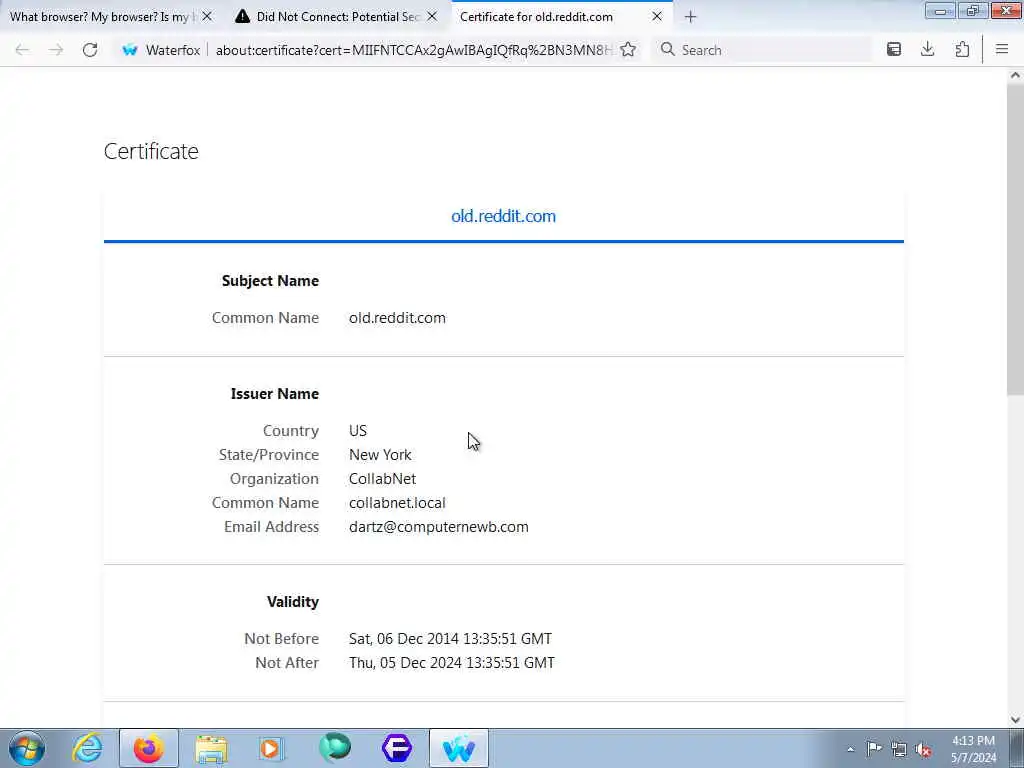Image resolution: width=1024 pixels, height=768 pixels.
Task: Go forward one page
Action: [x=56, y=50]
